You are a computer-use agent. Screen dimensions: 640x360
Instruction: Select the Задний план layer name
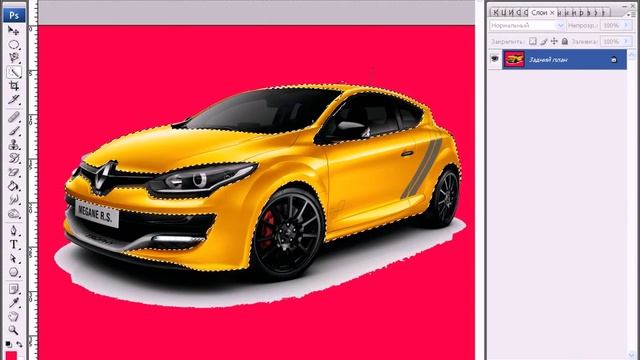548,60
